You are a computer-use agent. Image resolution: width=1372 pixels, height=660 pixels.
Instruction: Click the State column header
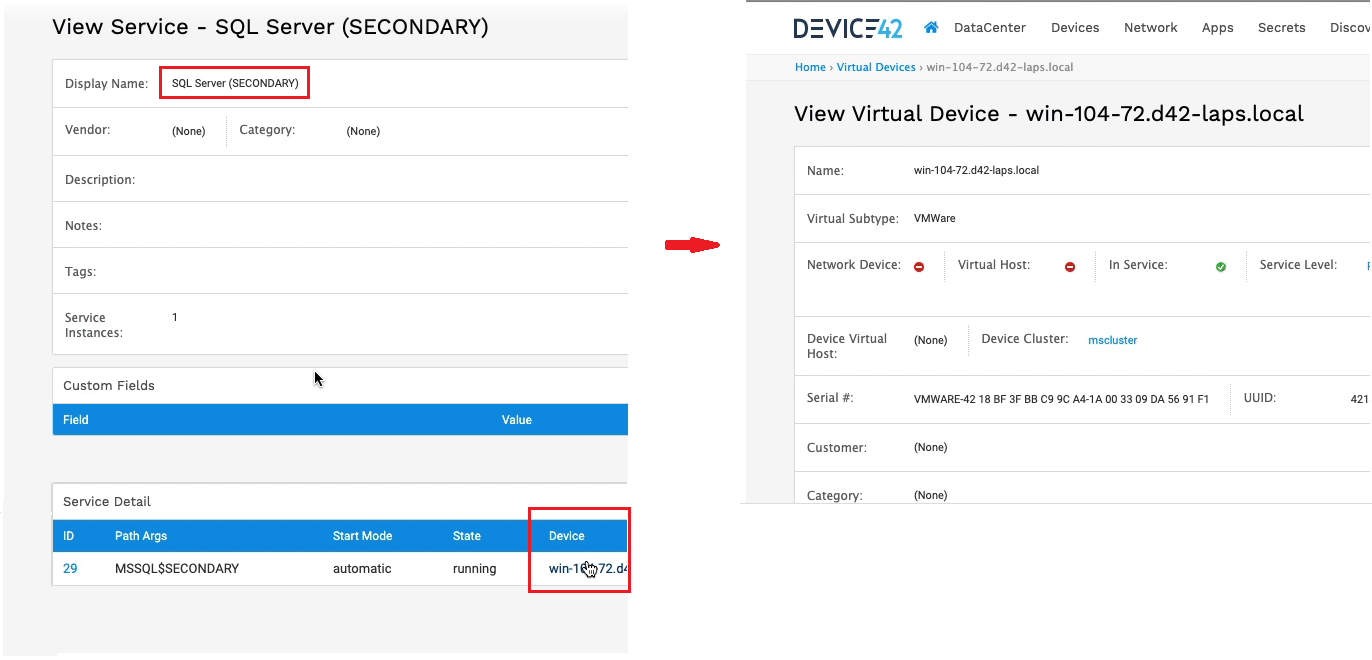point(467,536)
